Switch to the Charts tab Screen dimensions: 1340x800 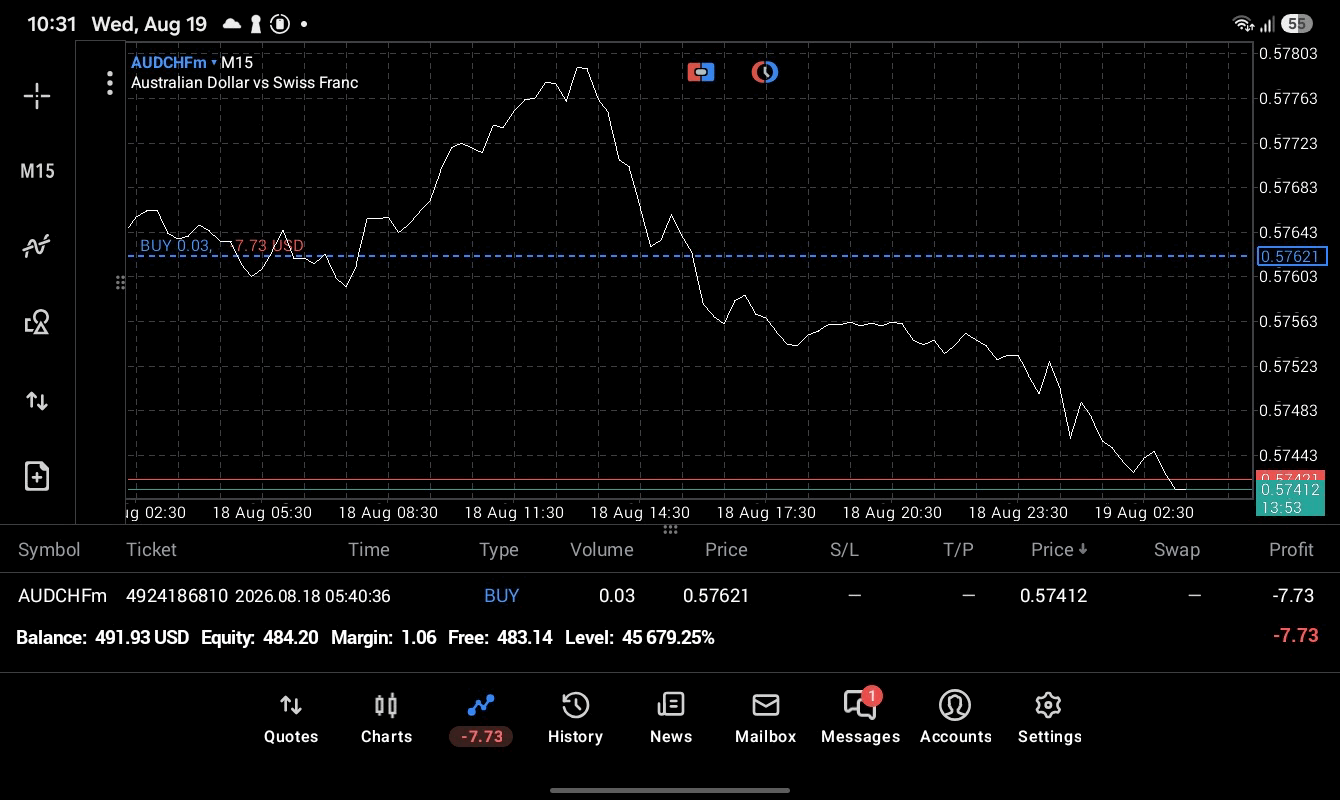[x=386, y=719]
